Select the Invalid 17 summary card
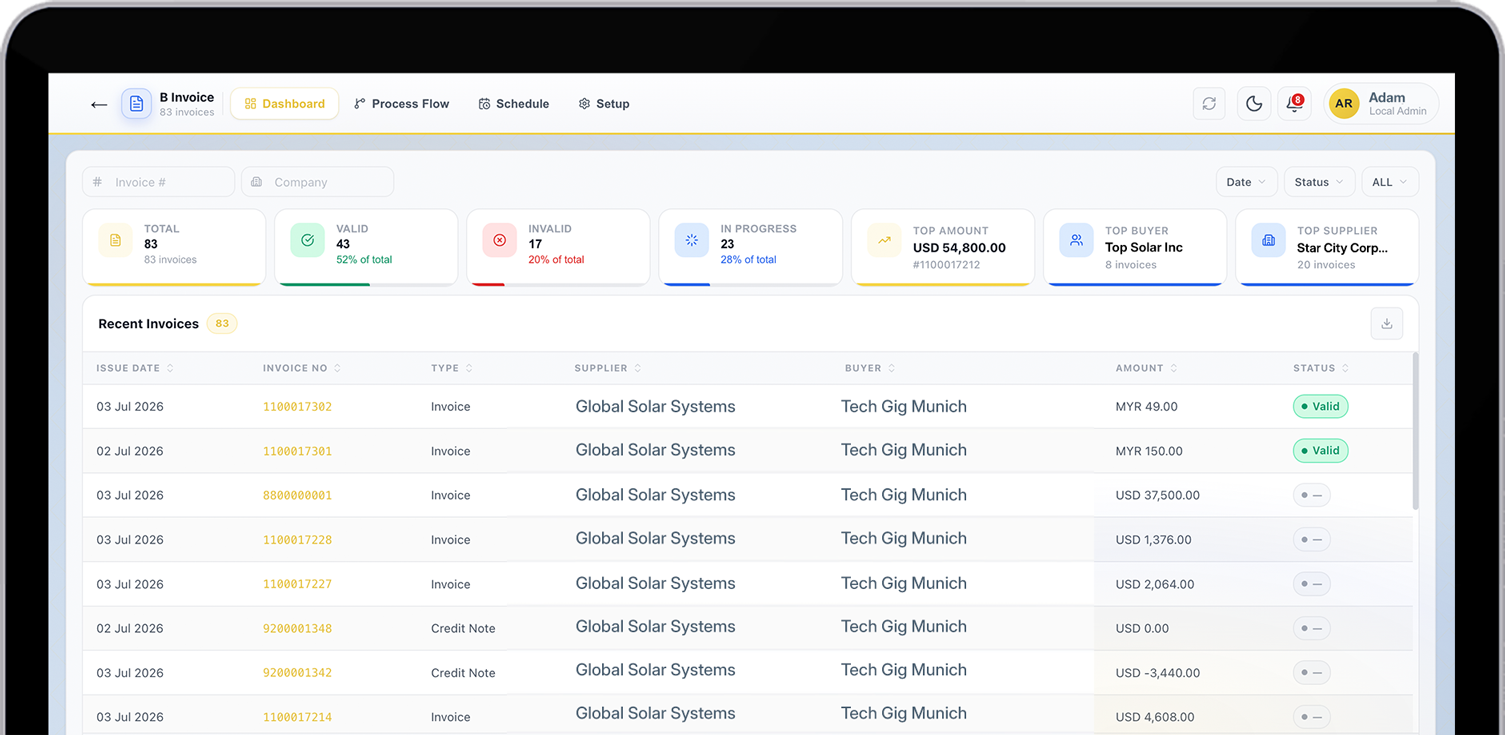This screenshot has width=1505, height=735. pos(558,247)
